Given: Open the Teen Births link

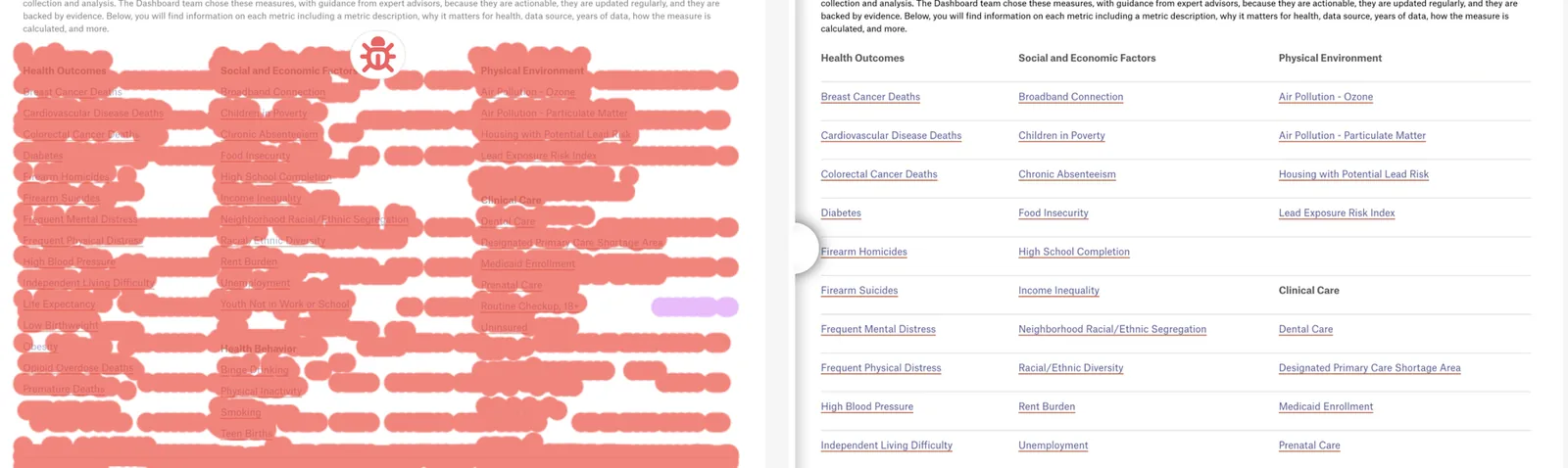Looking at the screenshot, I should tap(247, 434).
